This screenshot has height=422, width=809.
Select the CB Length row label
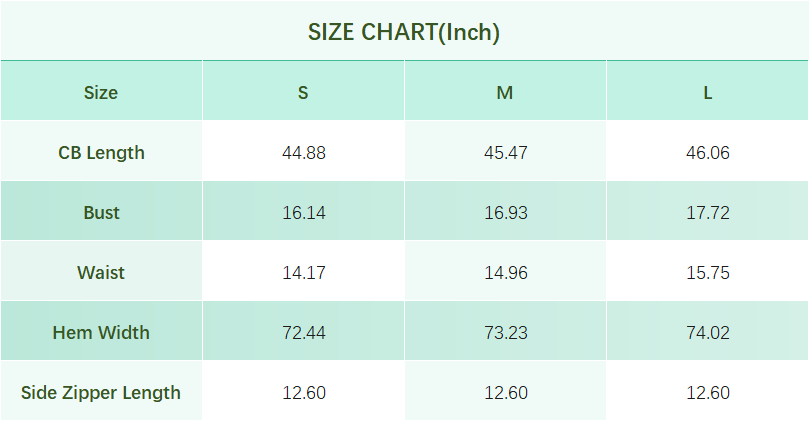[x=101, y=153]
